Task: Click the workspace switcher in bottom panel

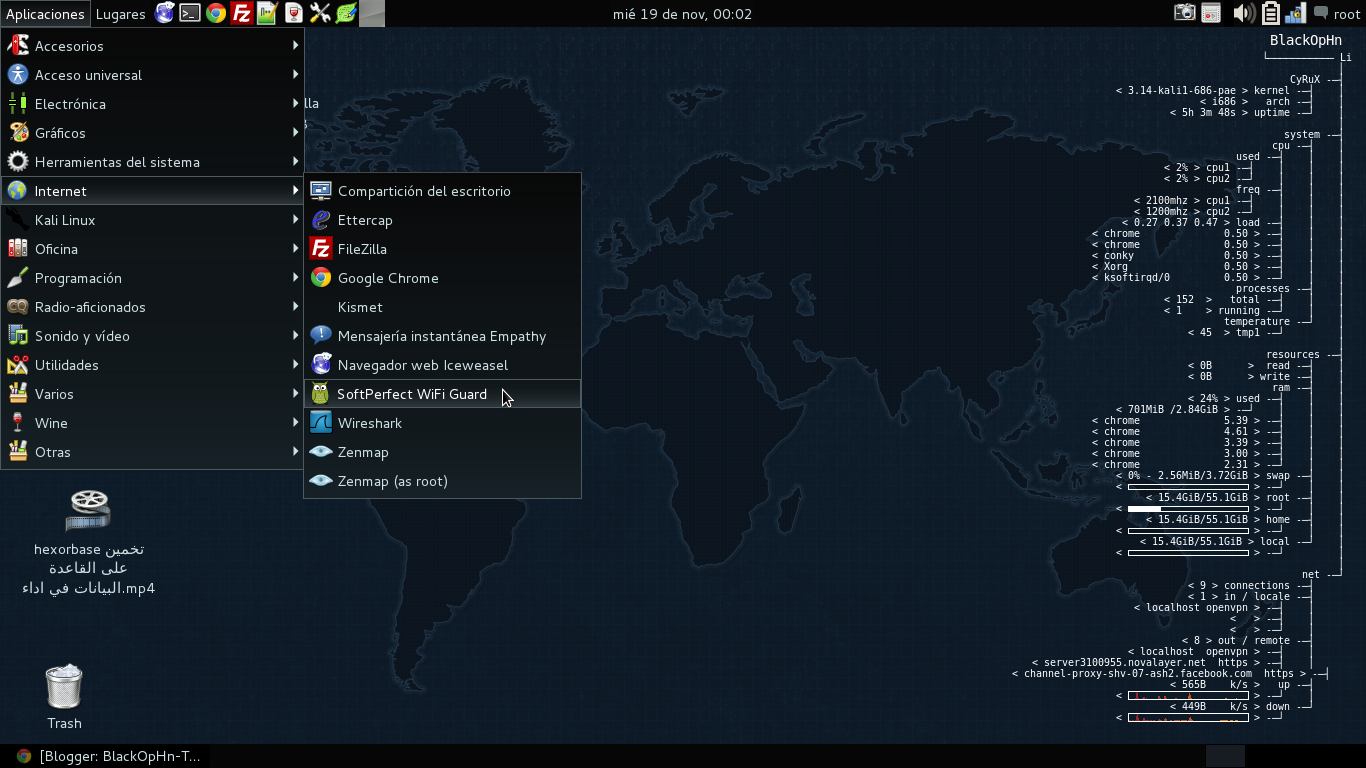Action: click(1225, 756)
